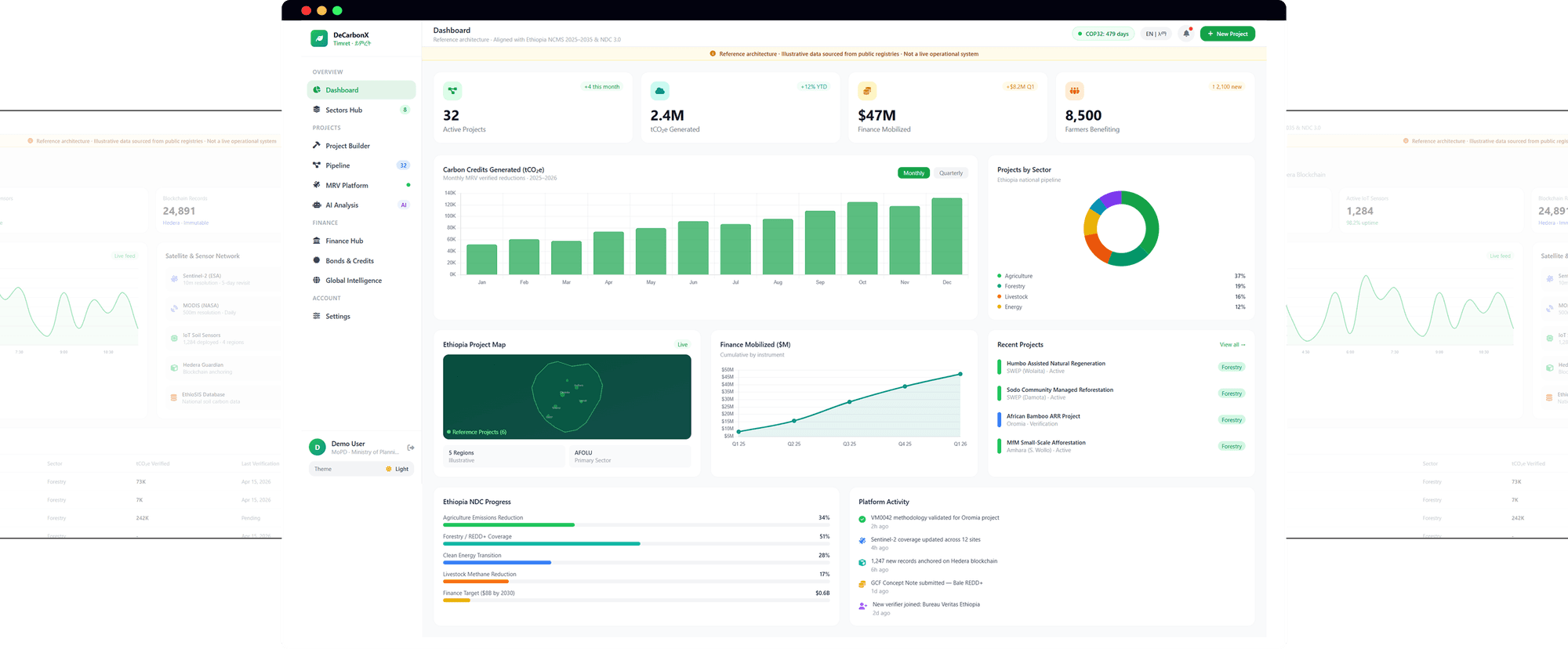
Task: Click the Settings sliders icon
Action: tap(317, 316)
